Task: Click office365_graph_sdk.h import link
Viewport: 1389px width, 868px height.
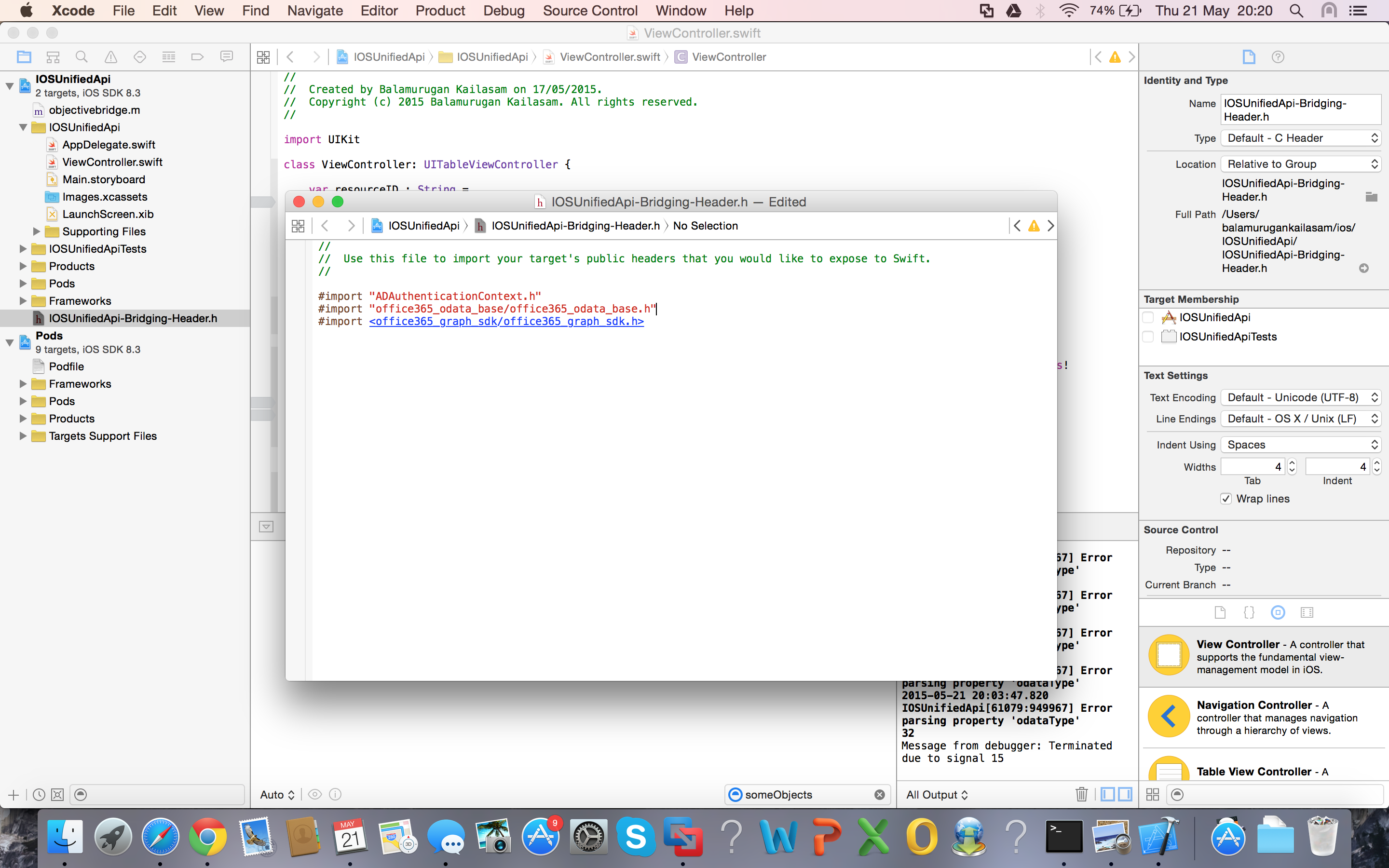Action: 506,322
